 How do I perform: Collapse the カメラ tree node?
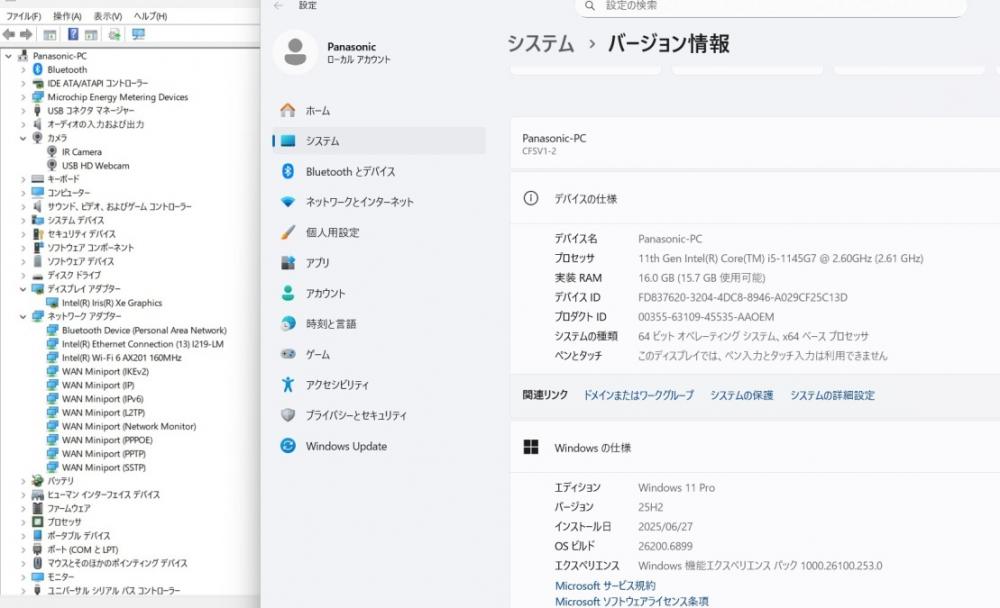tap(23, 138)
